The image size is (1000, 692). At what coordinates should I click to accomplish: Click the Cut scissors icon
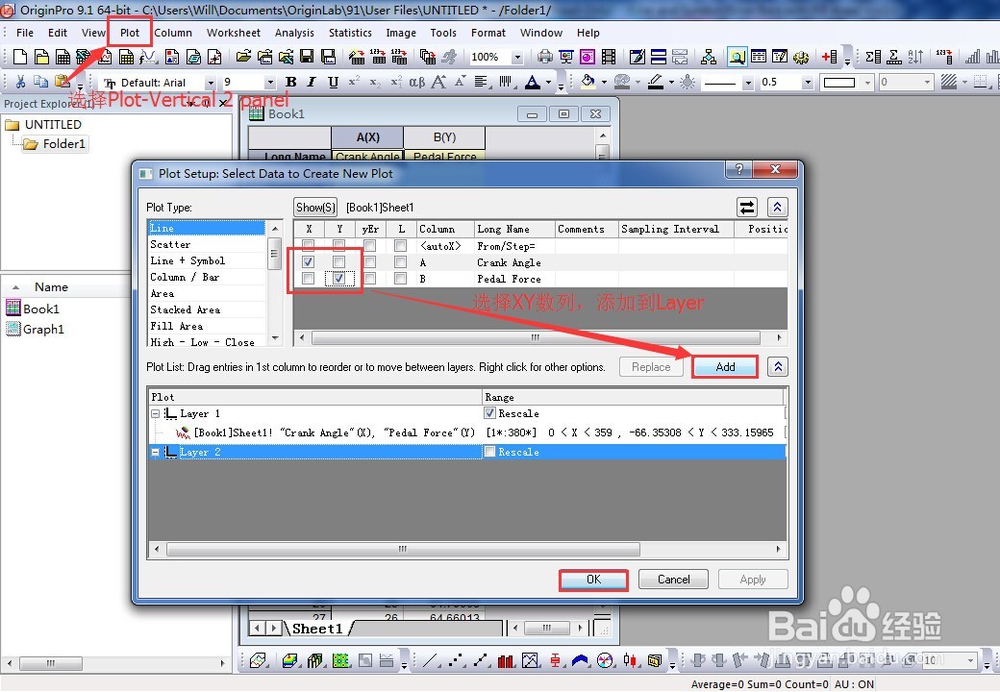click(x=20, y=82)
